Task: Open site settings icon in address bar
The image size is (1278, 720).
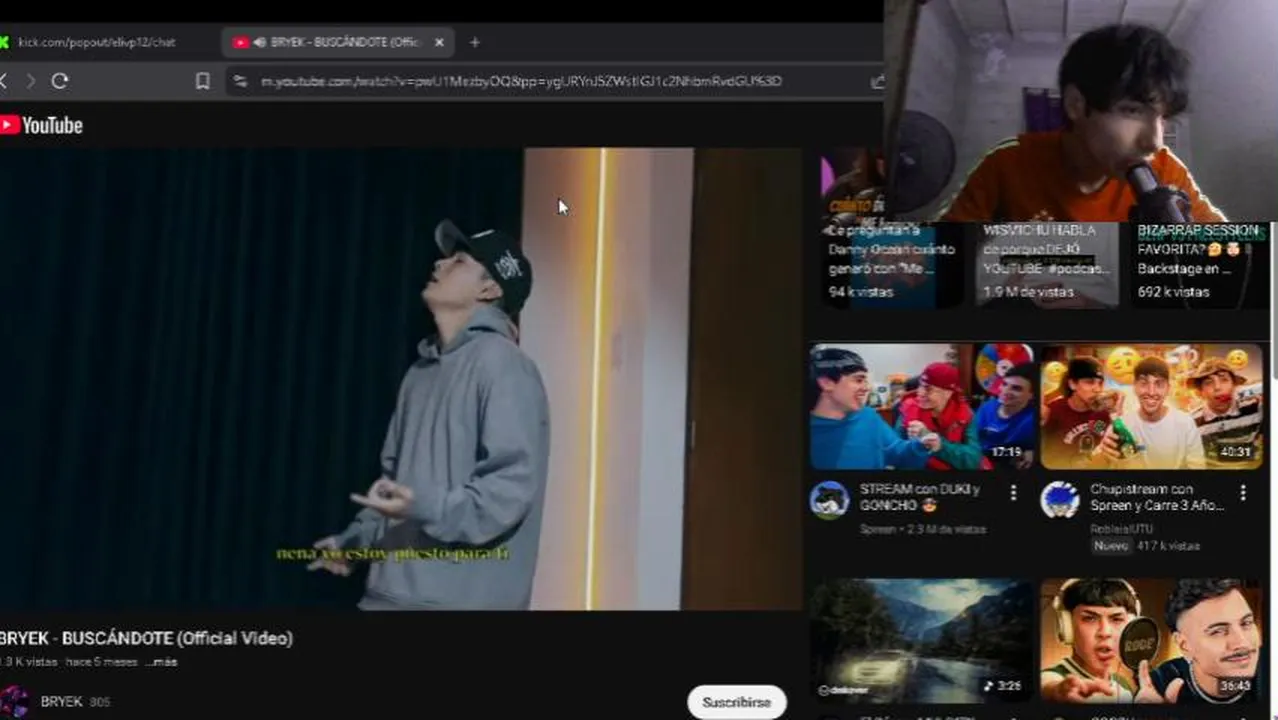Action: (x=240, y=81)
